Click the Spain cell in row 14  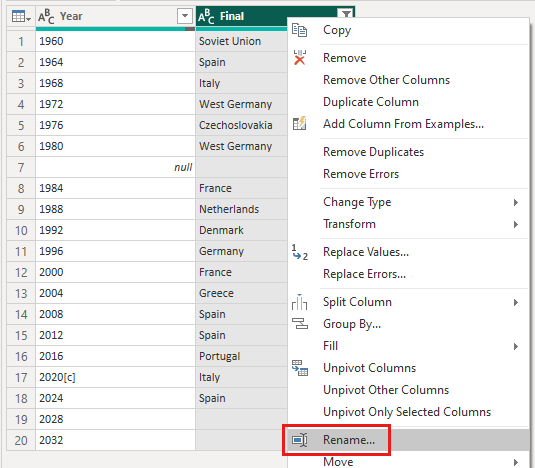(241, 315)
